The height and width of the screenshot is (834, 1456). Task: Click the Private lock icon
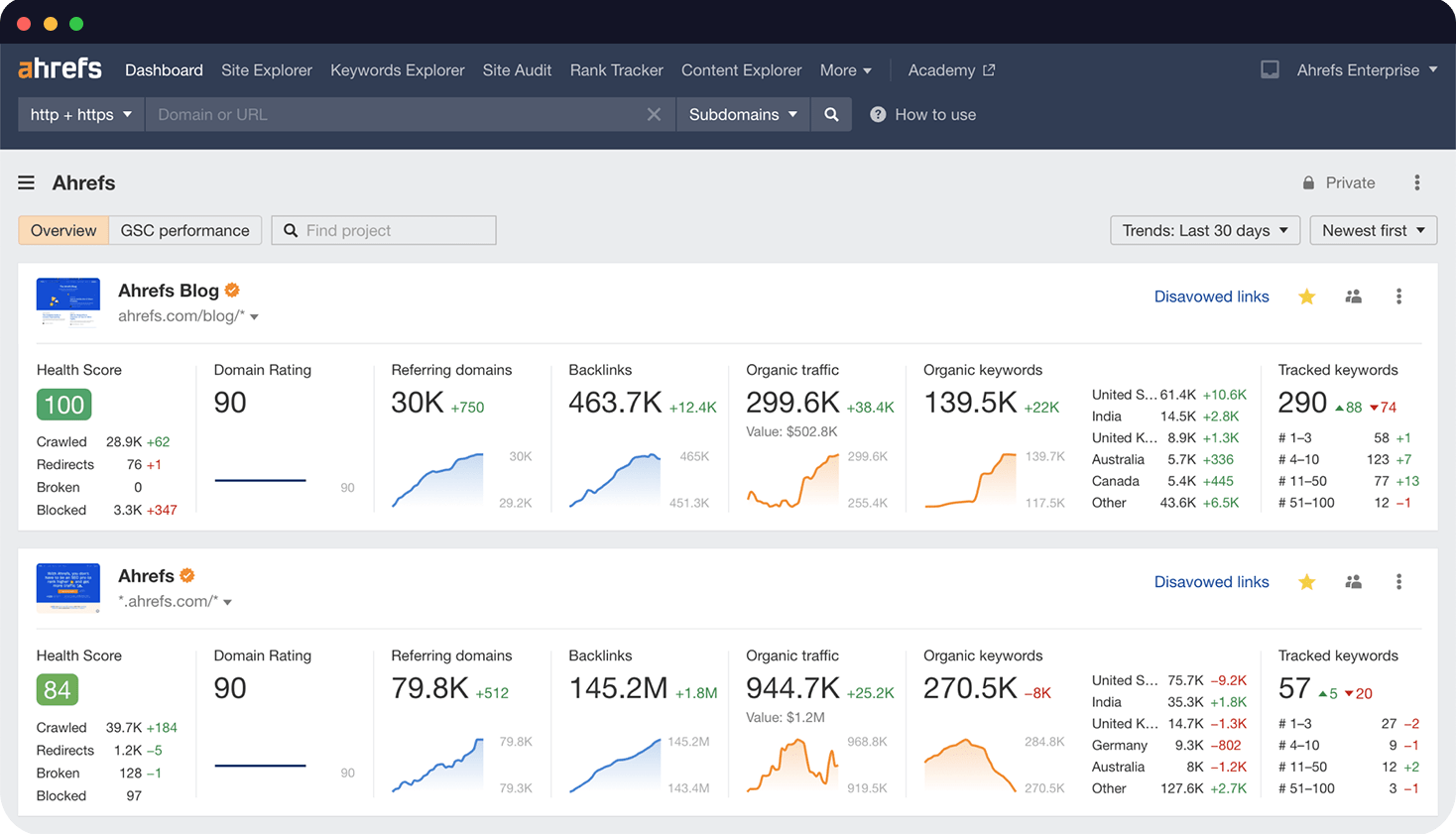1308,182
